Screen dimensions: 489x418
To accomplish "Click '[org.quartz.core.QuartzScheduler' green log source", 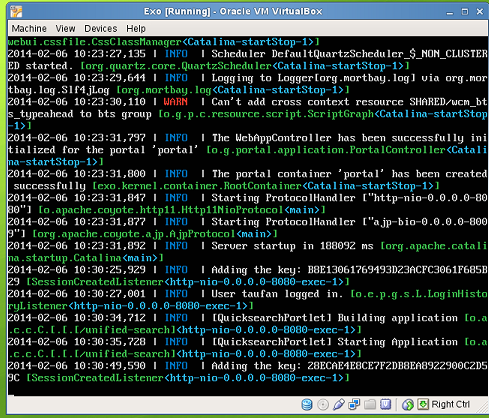I will tap(176, 66).
